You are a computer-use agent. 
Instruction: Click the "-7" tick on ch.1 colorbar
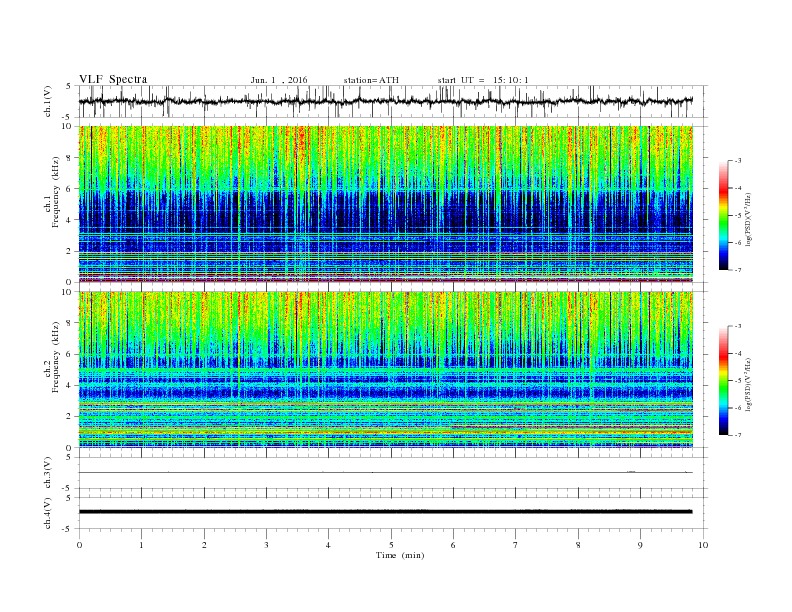(x=737, y=270)
